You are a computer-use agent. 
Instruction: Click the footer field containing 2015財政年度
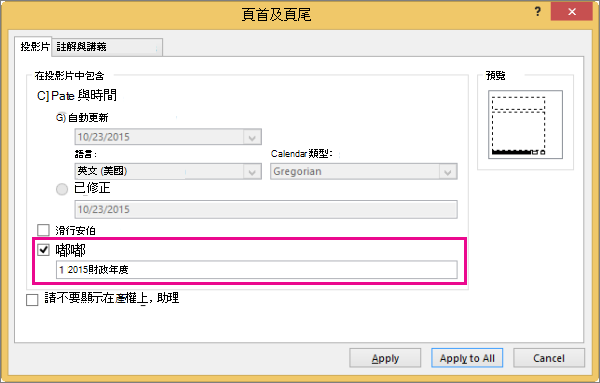tap(256, 270)
